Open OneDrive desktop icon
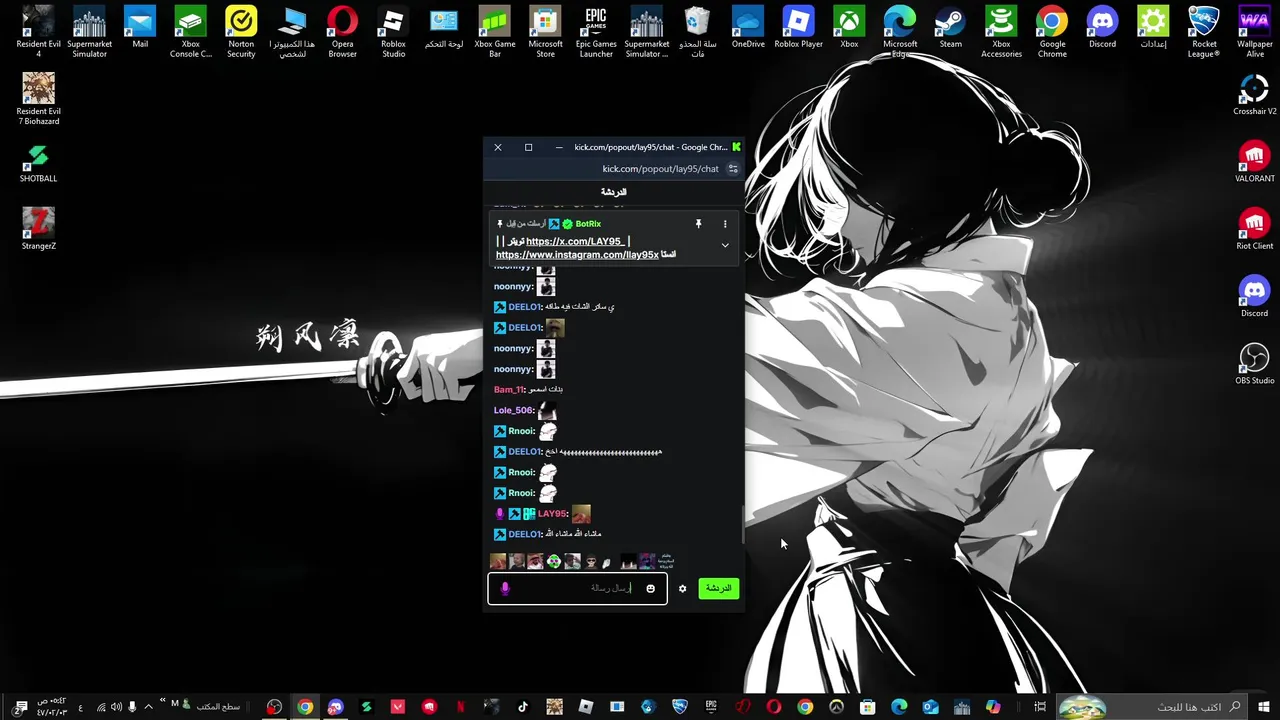The height and width of the screenshot is (720, 1280). [748, 27]
